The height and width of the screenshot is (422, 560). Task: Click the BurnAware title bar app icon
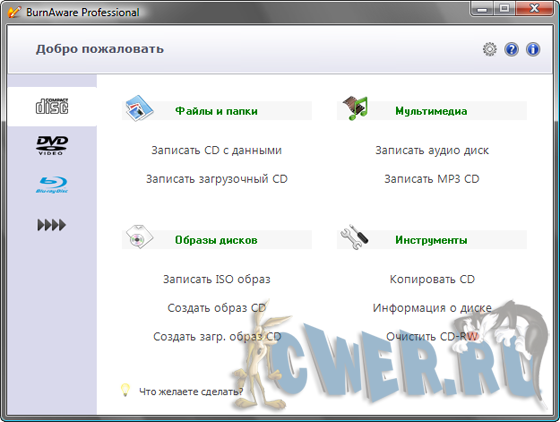click(x=14, y=12)
